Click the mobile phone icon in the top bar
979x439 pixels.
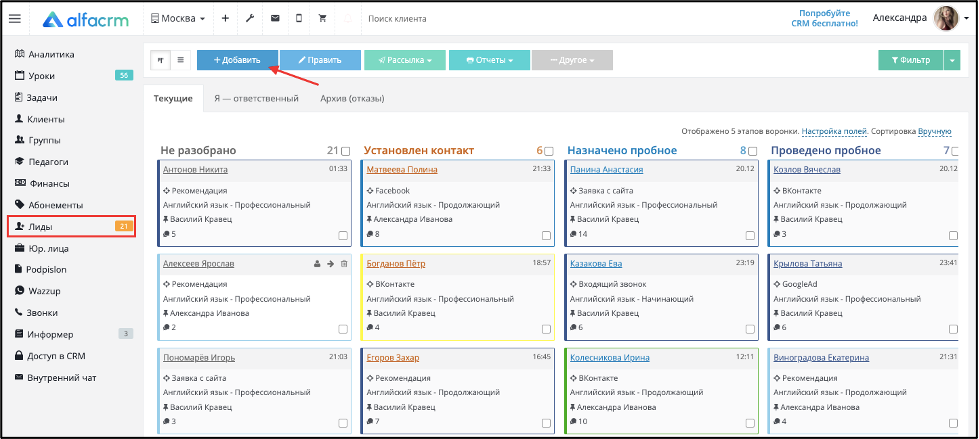299,19
